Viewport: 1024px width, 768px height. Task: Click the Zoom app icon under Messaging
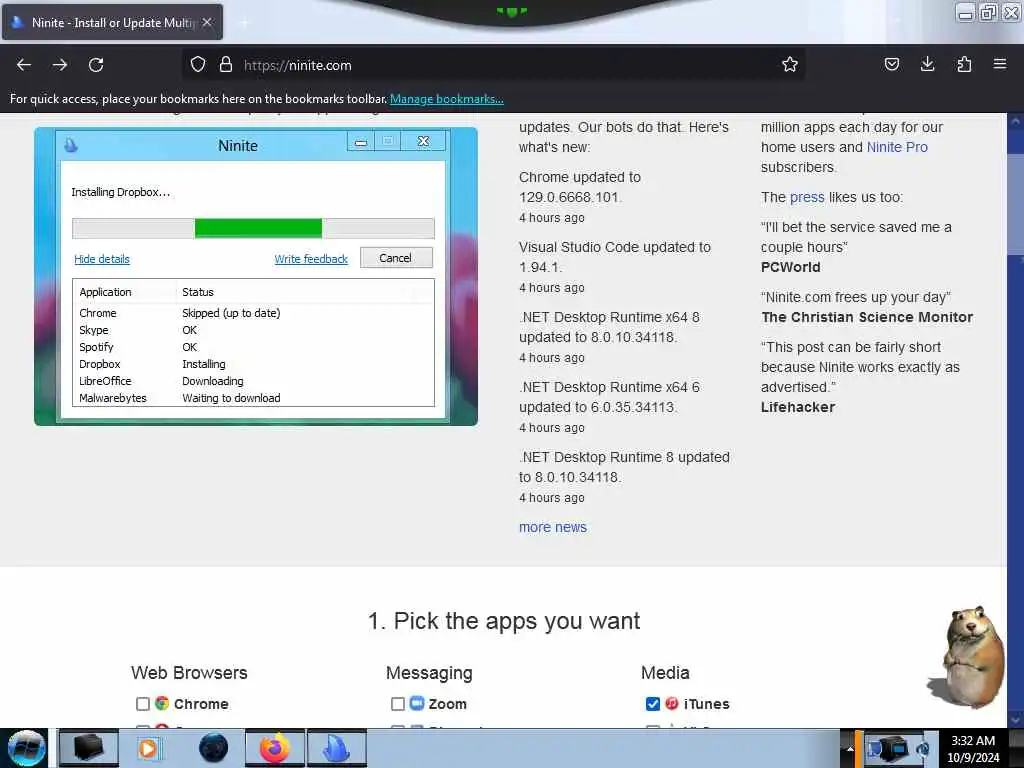pyautogui.click(x=417, y=703)
